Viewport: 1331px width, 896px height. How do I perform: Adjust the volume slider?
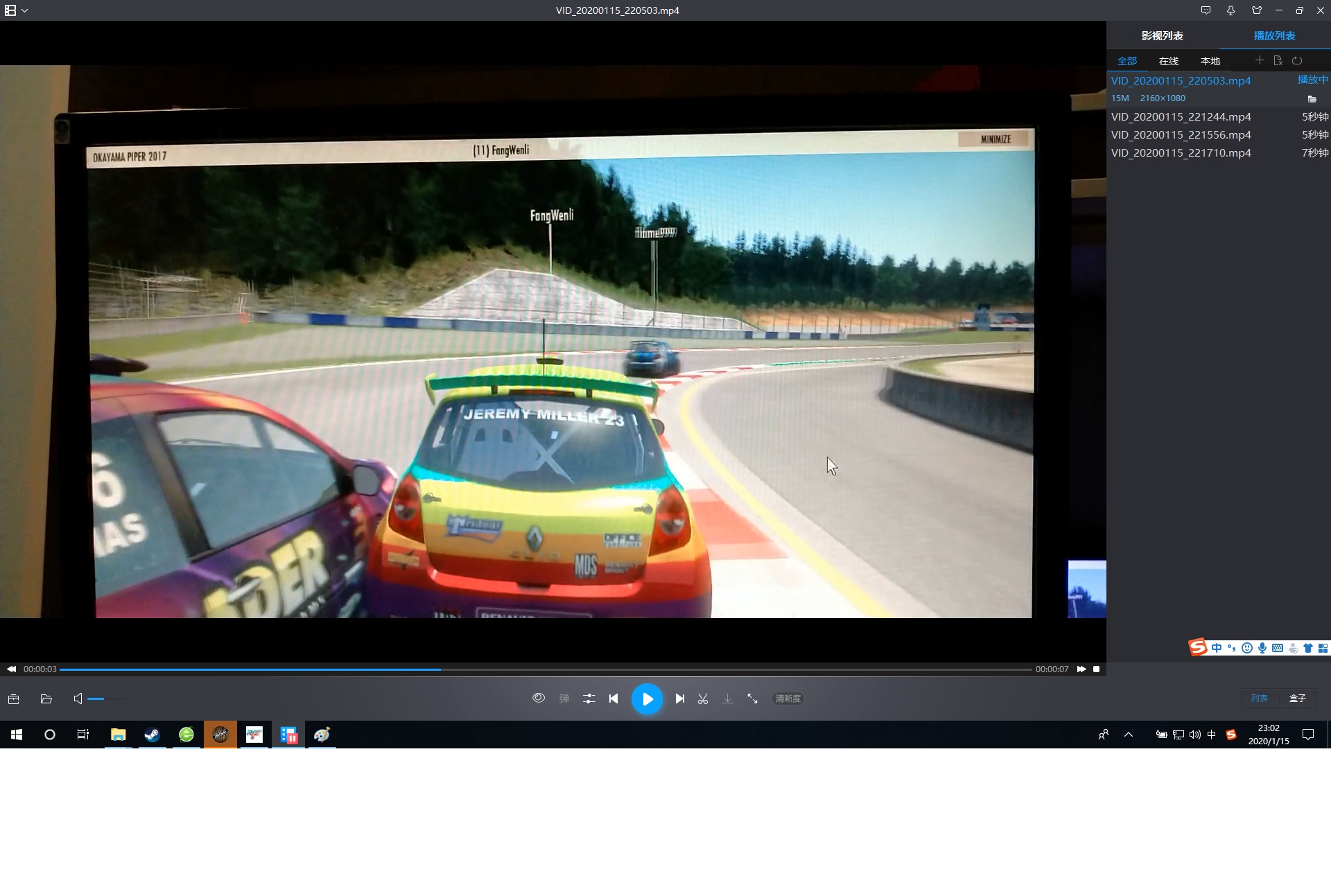coord(107,699)
